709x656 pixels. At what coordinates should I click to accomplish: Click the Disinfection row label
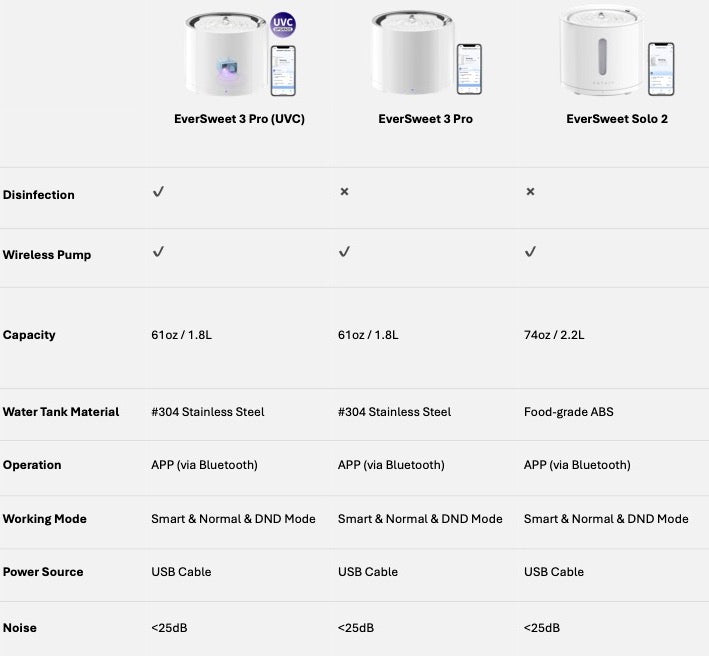(39, 195)
